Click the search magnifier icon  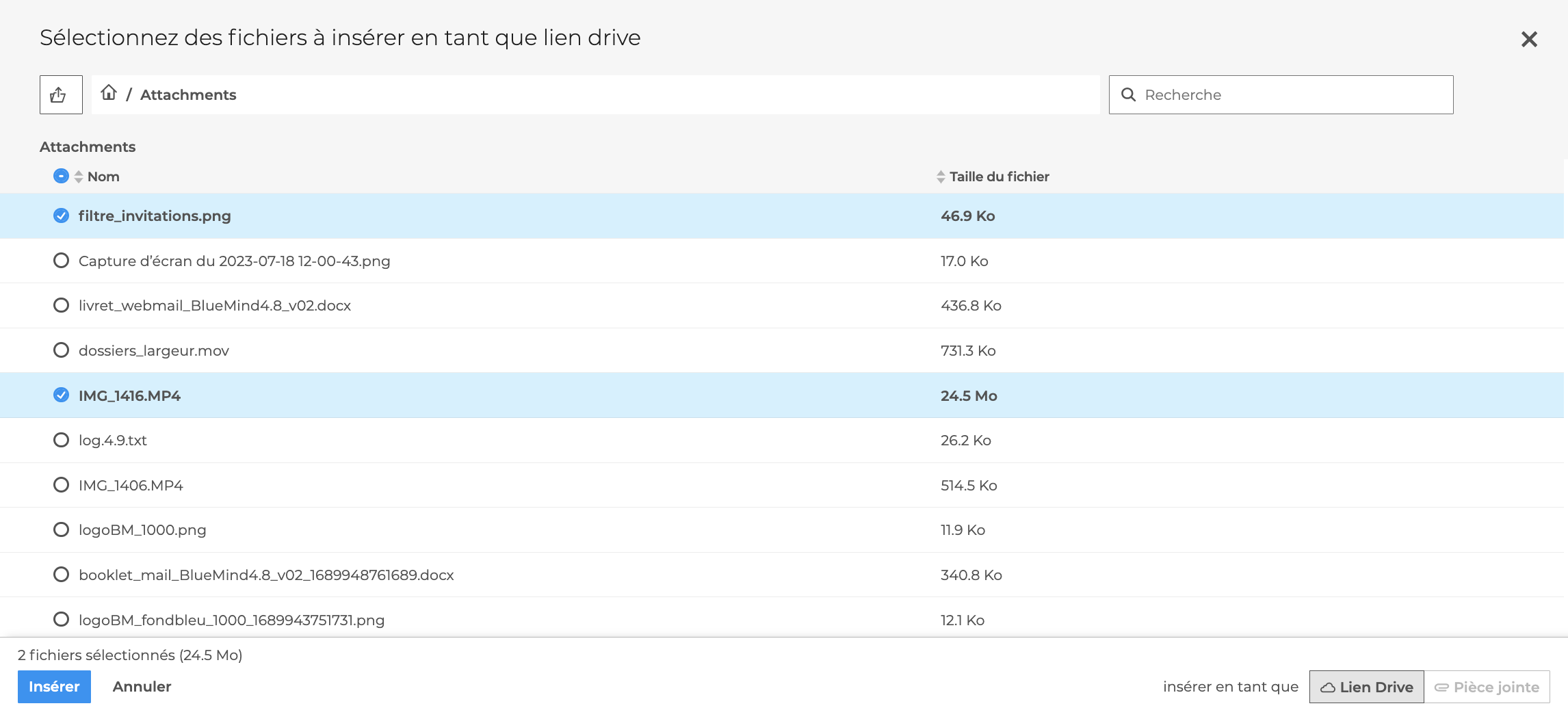click(x=1128, y=95)
